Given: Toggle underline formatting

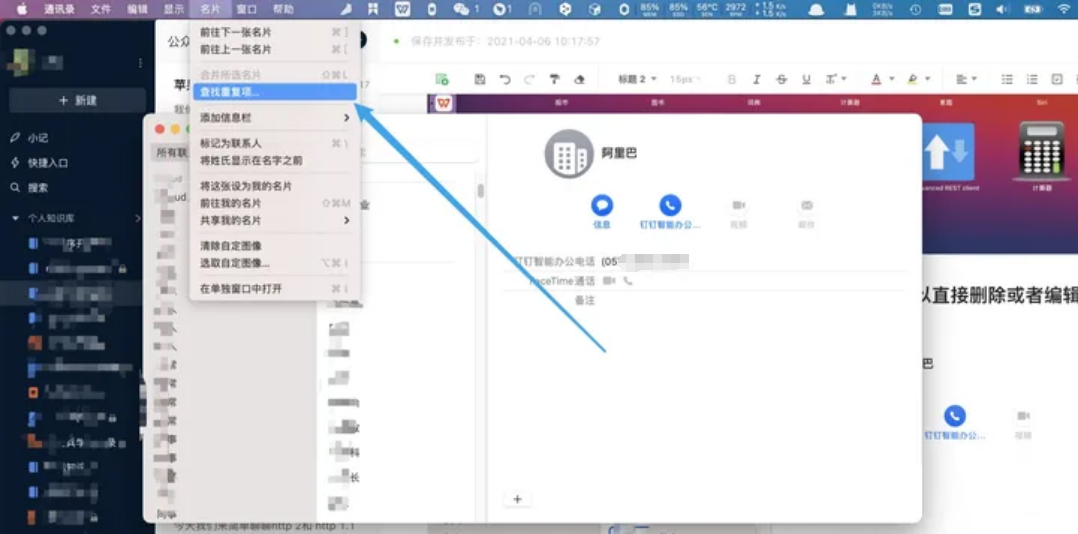Looking at the screenshot, I should click(806, 79).
